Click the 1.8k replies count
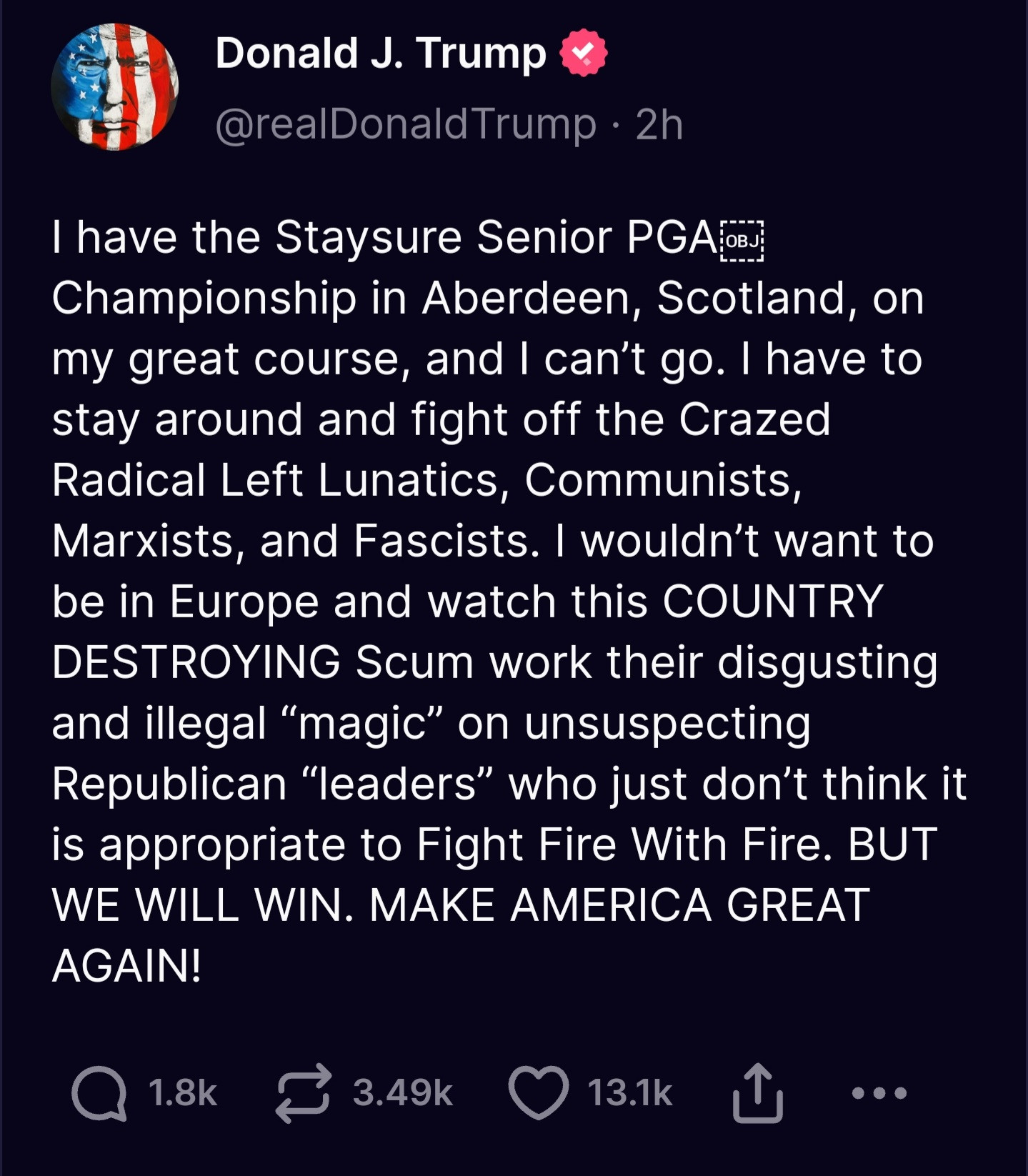This screenshot has width=1028, height=1176. click(x=183, y=1093)
